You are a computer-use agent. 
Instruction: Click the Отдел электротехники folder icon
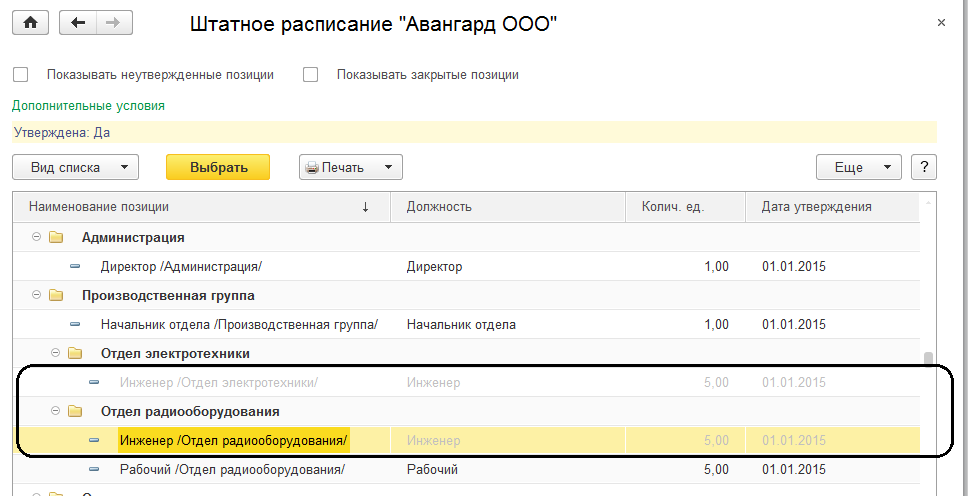pyautogui.click(x=76, y=353)
